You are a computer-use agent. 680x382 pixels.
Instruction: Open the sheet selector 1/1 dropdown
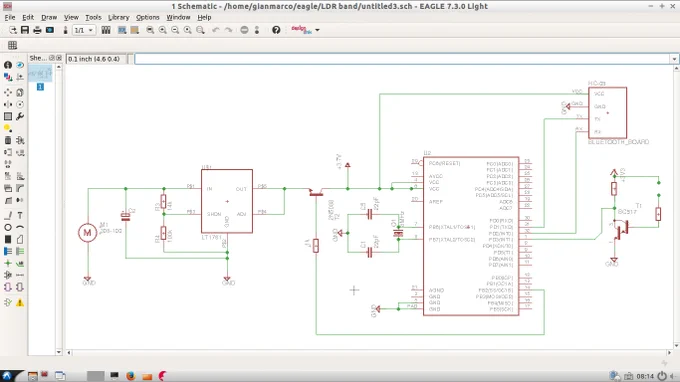84,30
